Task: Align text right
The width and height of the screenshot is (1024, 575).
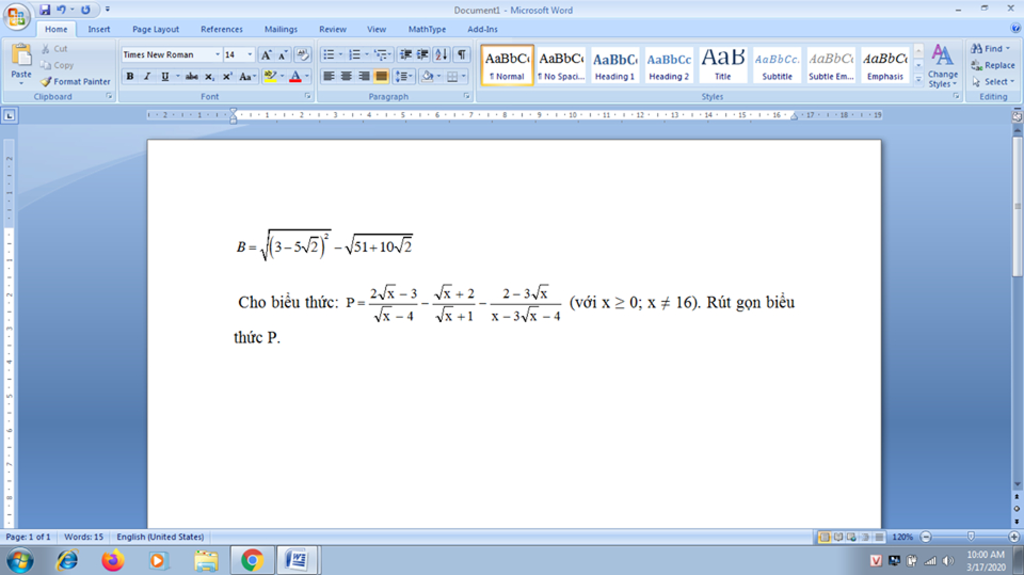Action: click(x=364, y=76)
